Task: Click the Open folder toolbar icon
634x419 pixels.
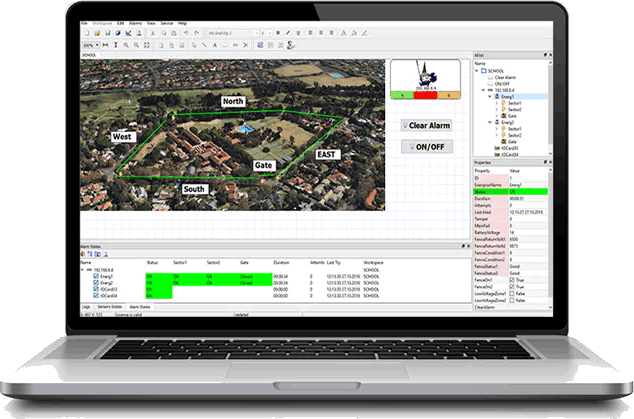Action: point(97,33)
